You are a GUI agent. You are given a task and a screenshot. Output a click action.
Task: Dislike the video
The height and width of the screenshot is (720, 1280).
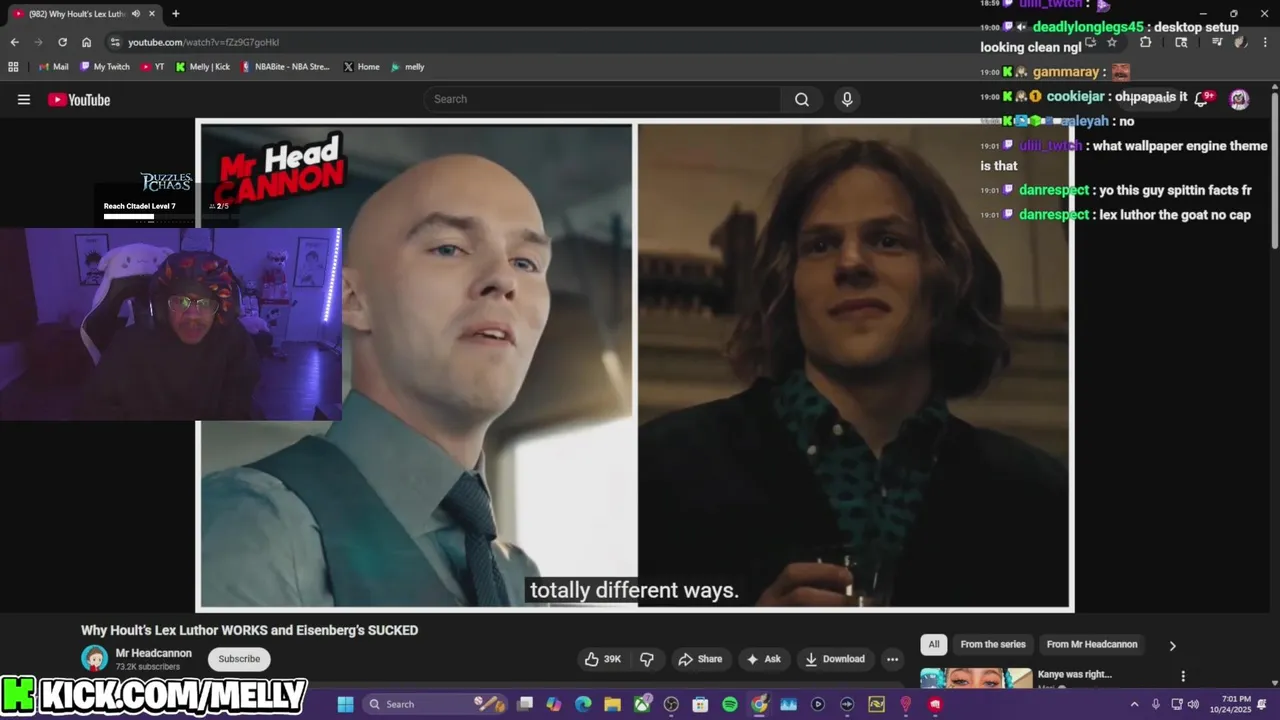[x=647, y=659]
